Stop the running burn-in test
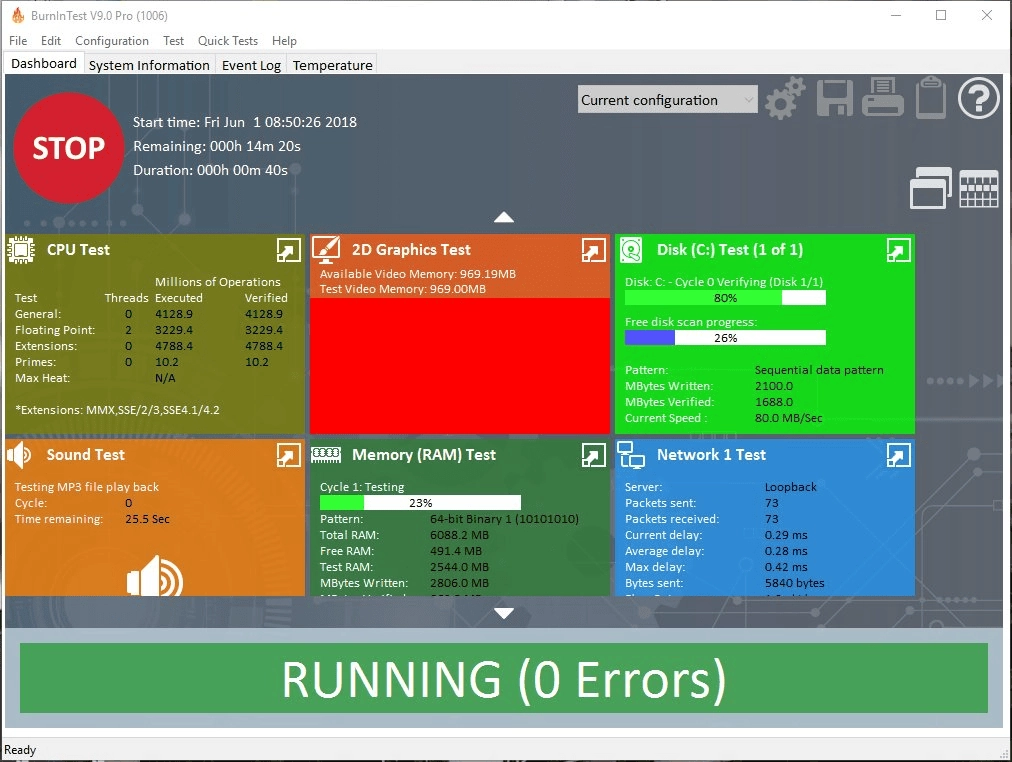The image size is (1012, 762). click(x=68, y=148)
